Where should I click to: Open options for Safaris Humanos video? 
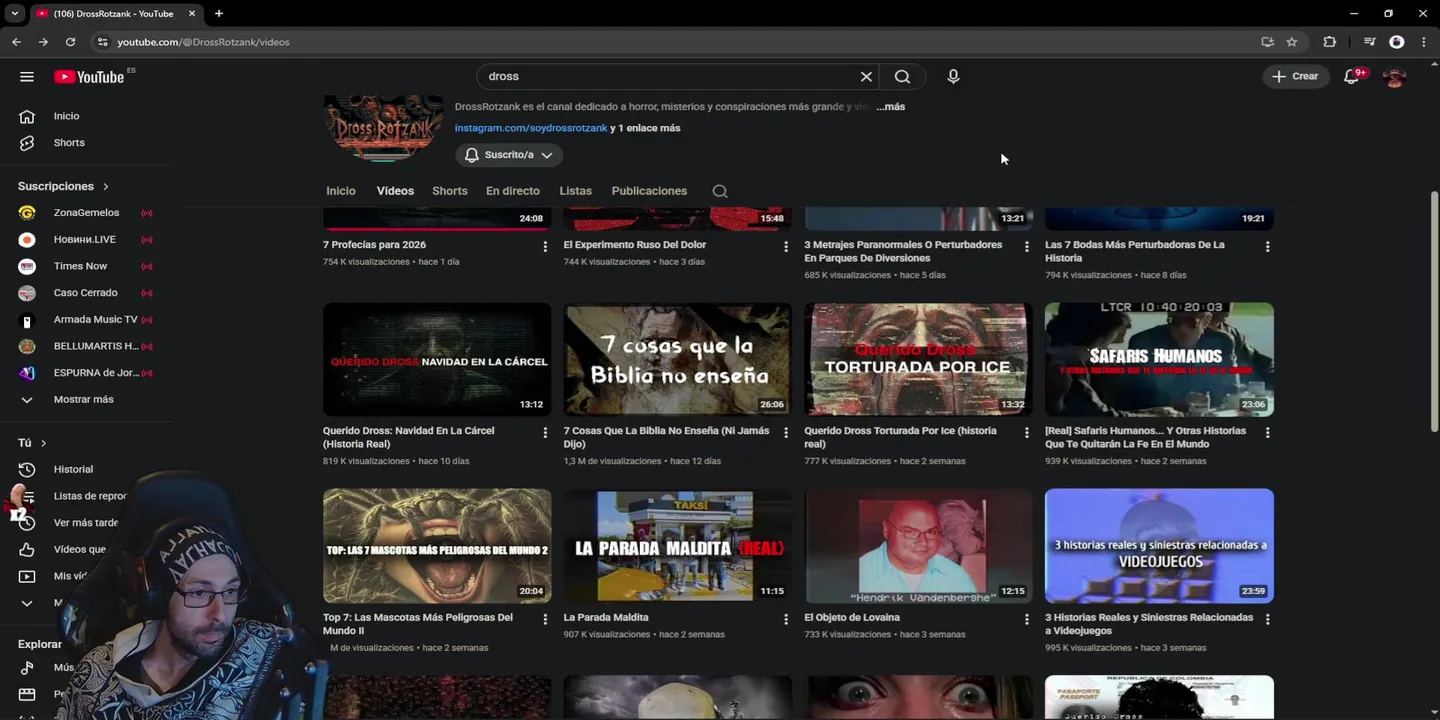coord(1267,432)
